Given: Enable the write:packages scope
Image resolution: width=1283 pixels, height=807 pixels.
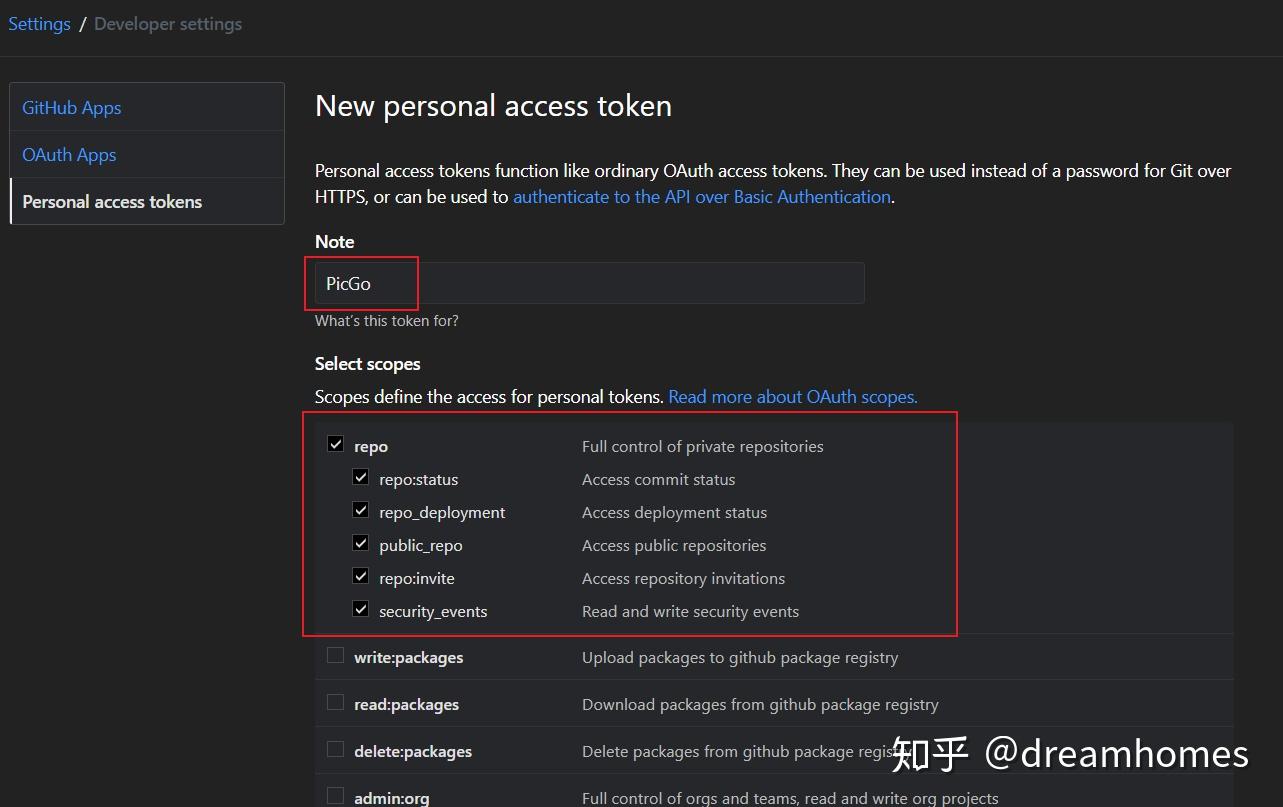Looking at the screenshot, I should click(x=335, y=654).
